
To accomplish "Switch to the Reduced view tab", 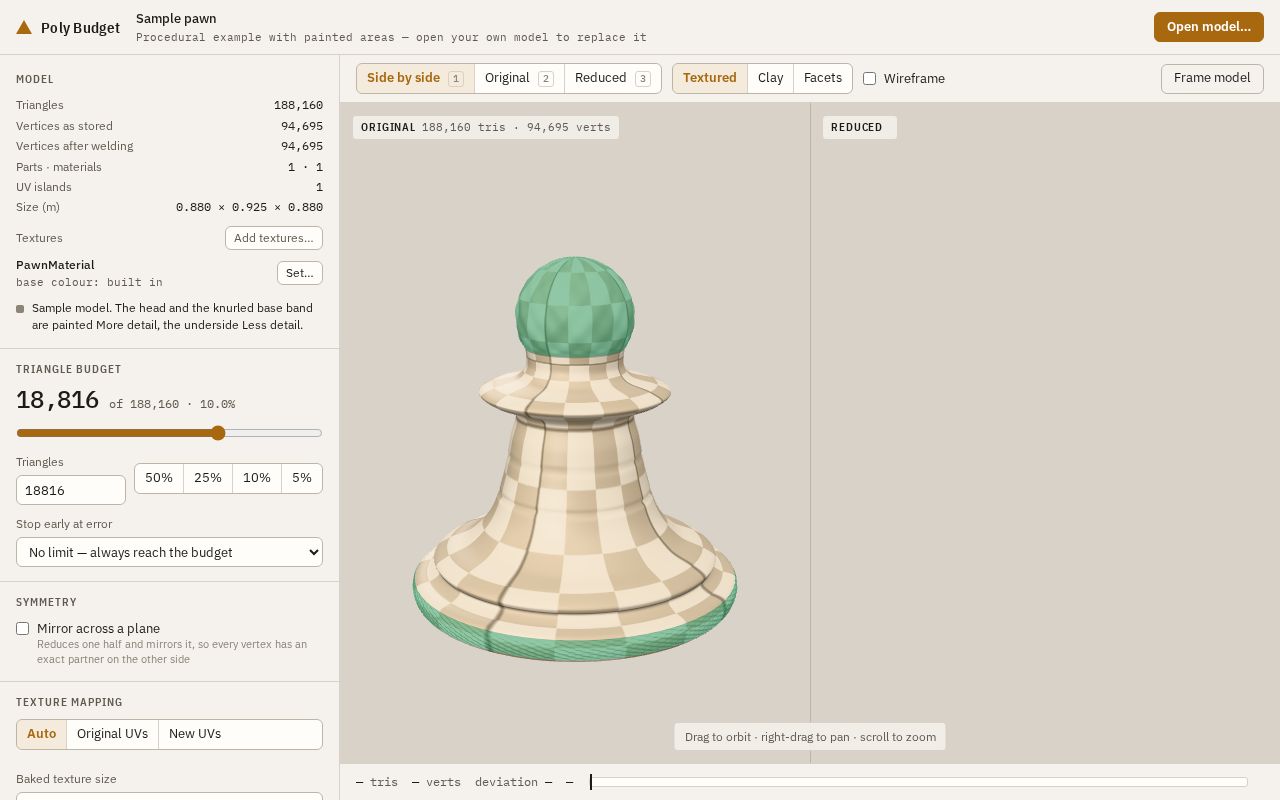I will [613, 78].
